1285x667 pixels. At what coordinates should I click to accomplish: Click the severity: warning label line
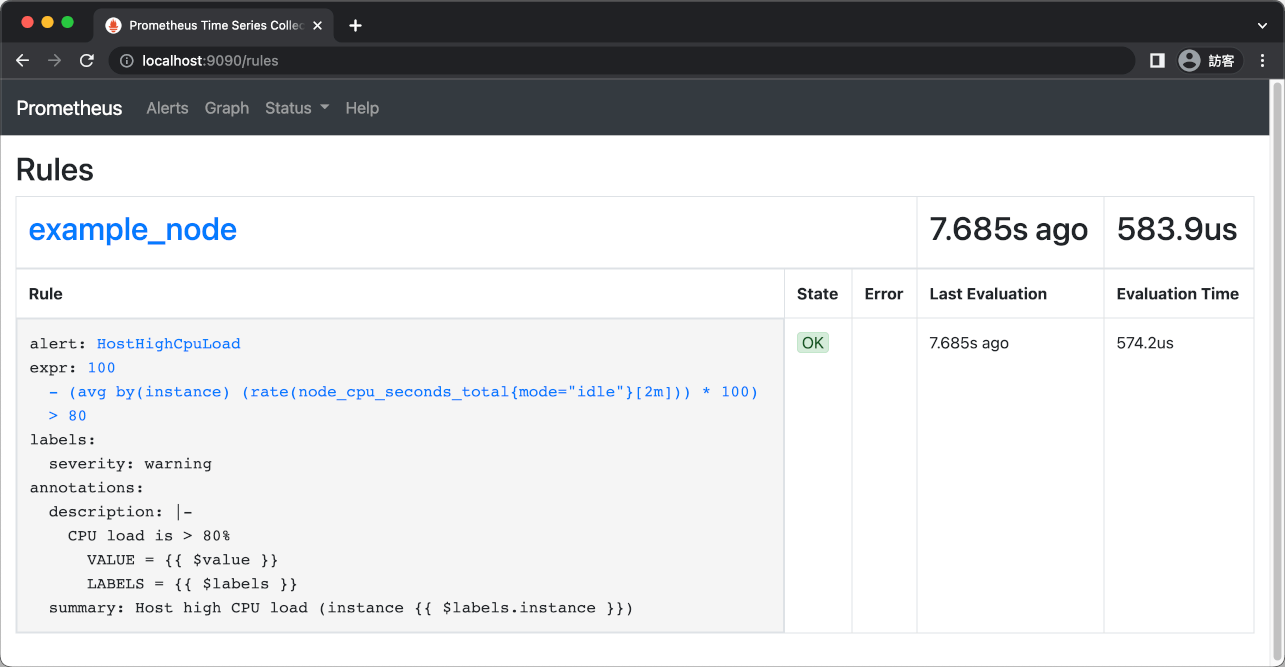coord(130,464)
